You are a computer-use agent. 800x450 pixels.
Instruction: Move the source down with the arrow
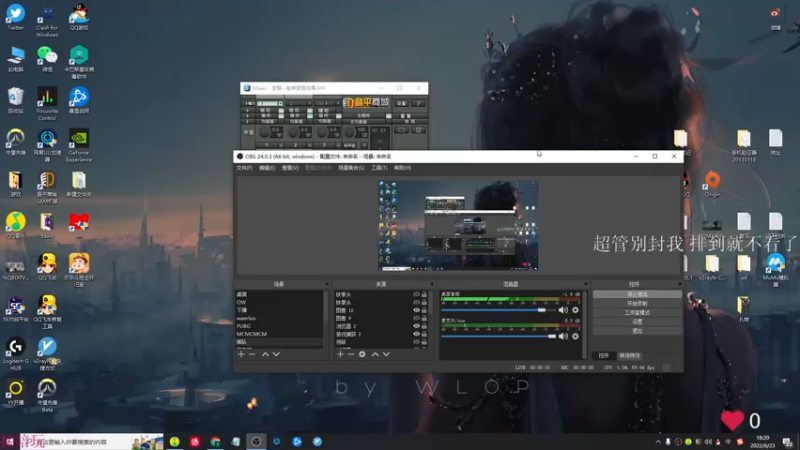386,354
